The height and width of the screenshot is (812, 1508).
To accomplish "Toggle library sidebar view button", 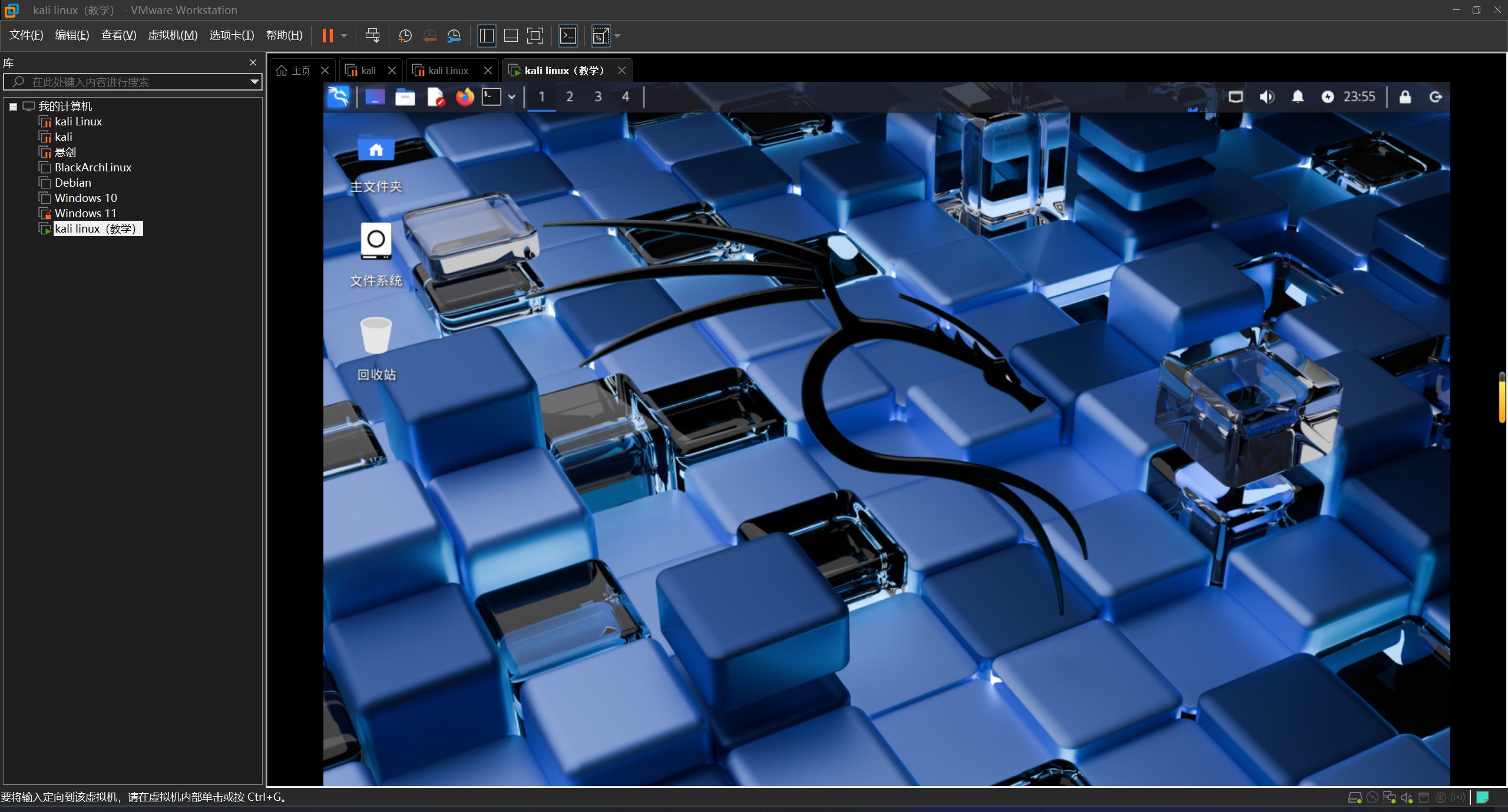I will pos(487,36).
